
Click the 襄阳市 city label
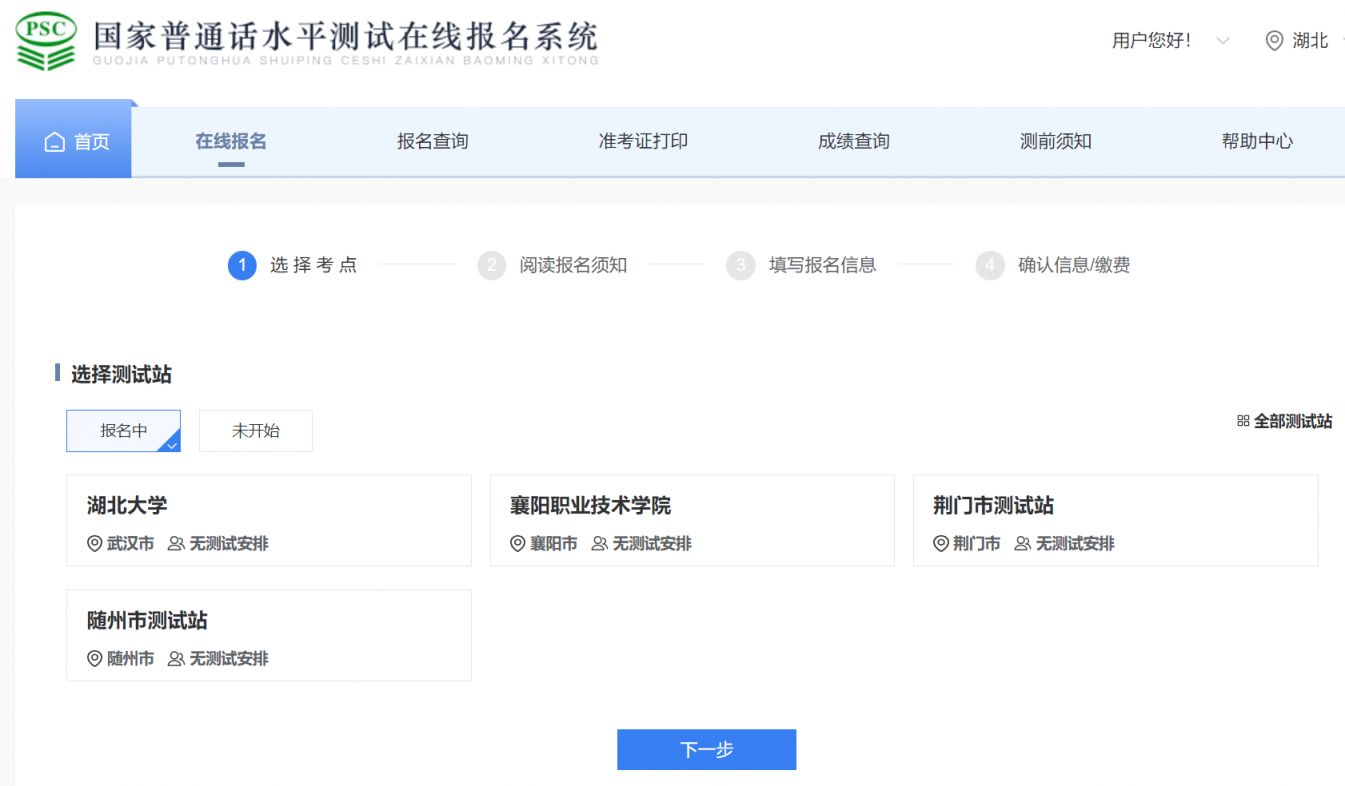click(x=554, y=544)
